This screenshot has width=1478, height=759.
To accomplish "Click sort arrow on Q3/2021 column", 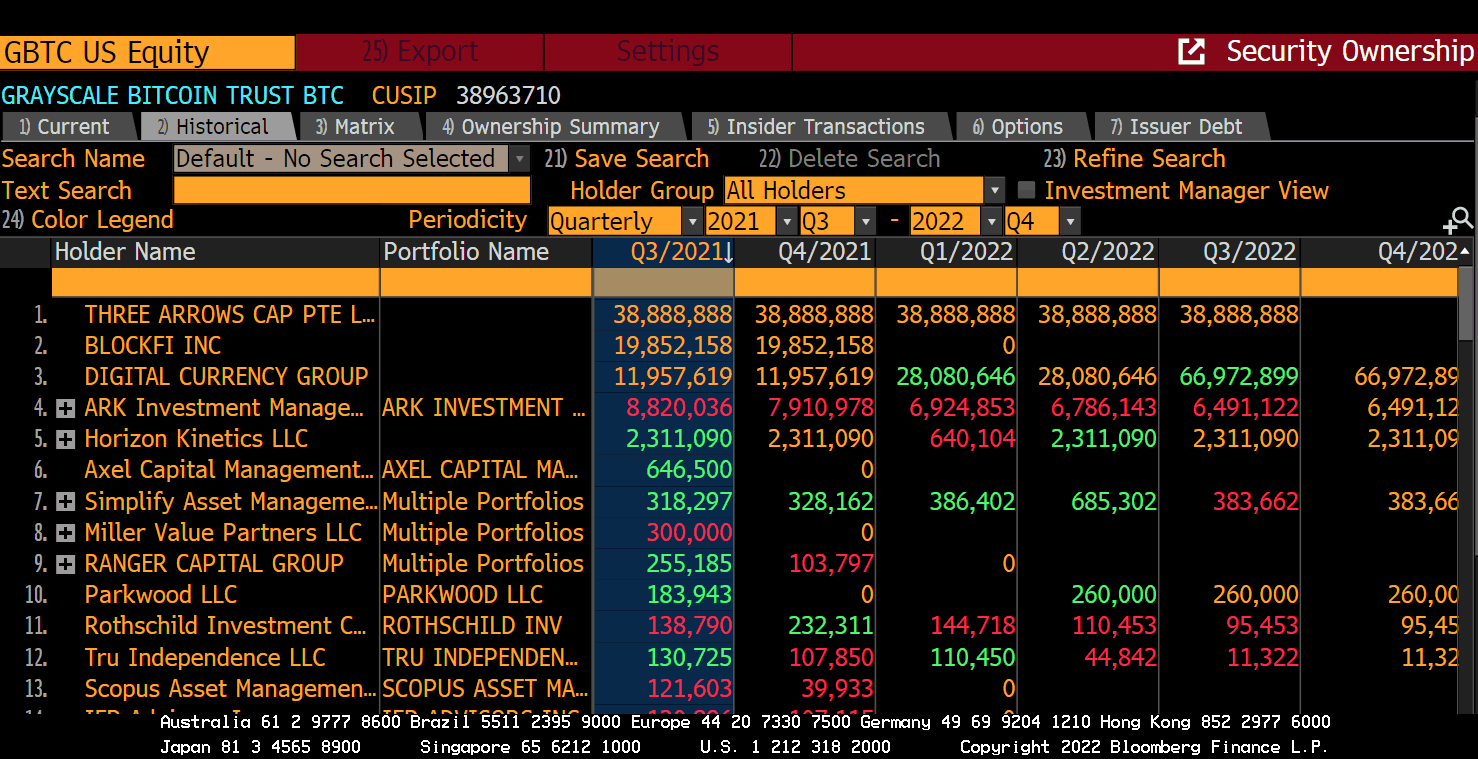I will click(728, 253).
